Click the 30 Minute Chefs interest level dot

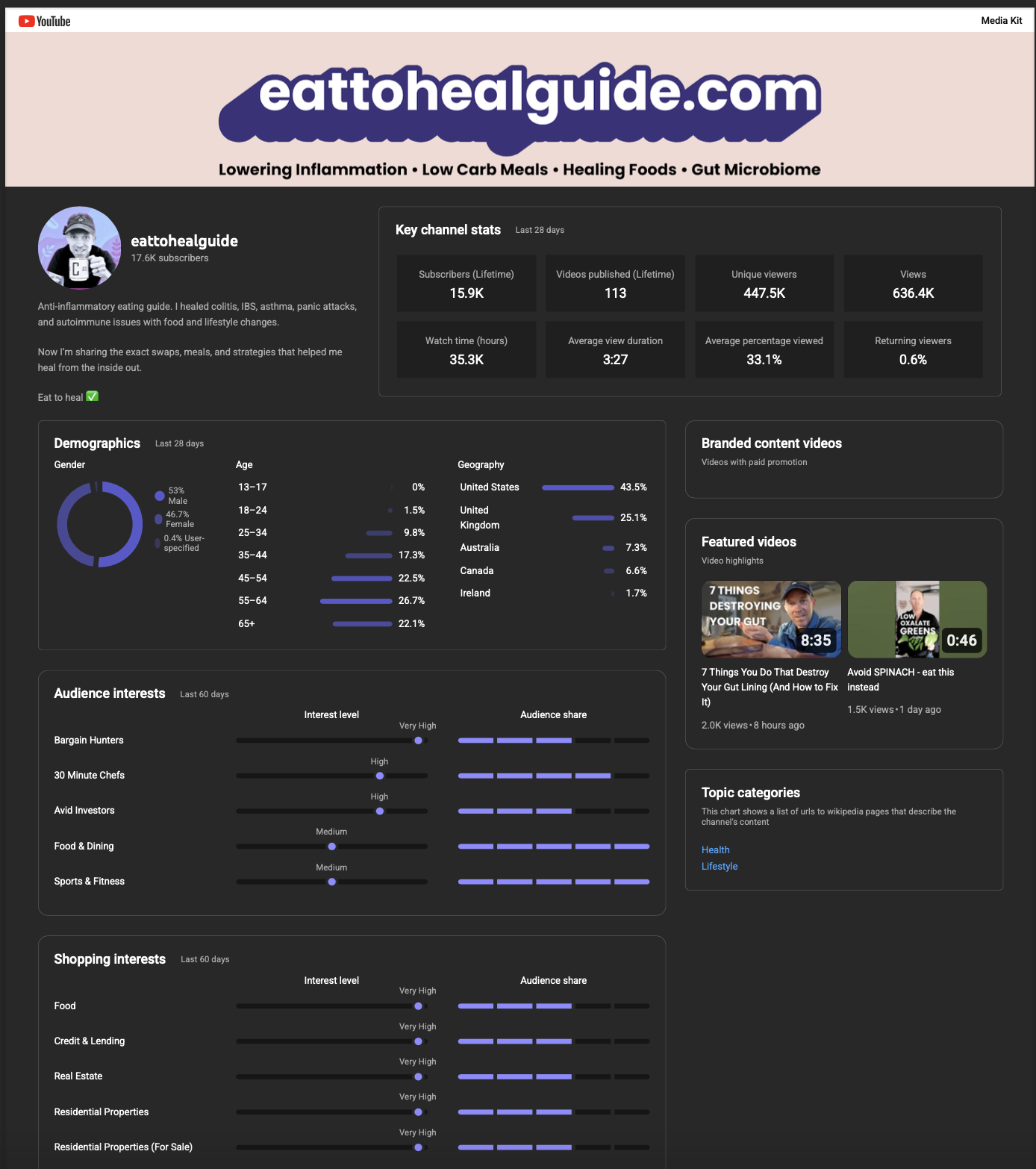[379, 776]
